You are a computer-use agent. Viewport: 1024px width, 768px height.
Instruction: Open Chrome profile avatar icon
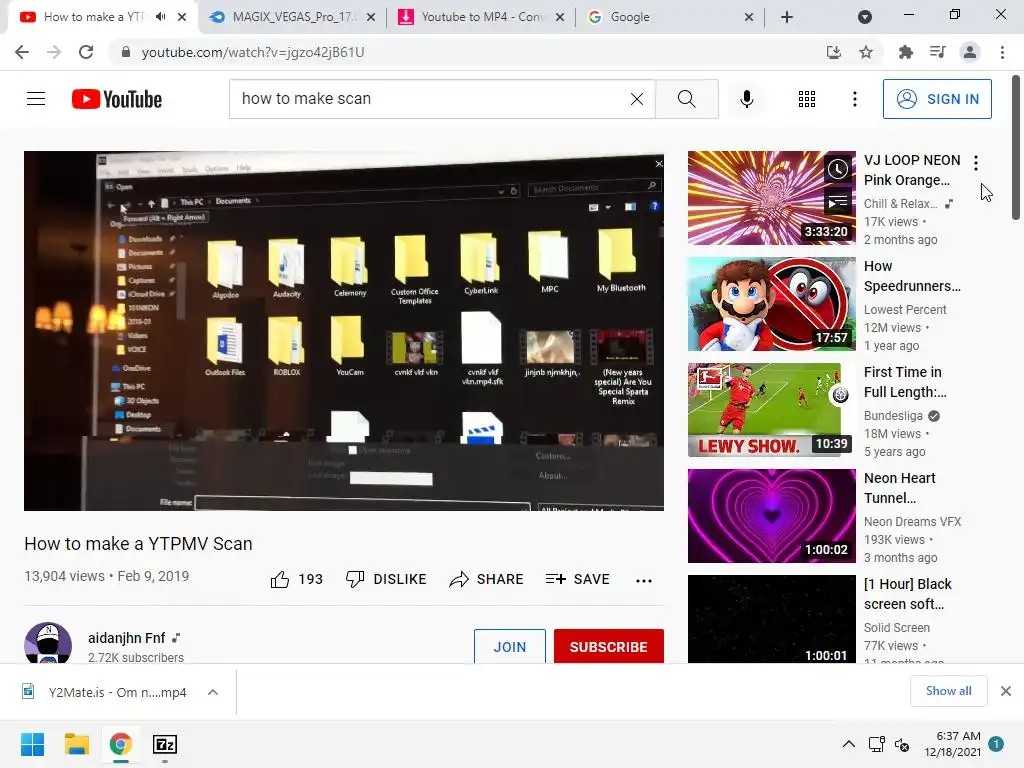coord(970,52)
